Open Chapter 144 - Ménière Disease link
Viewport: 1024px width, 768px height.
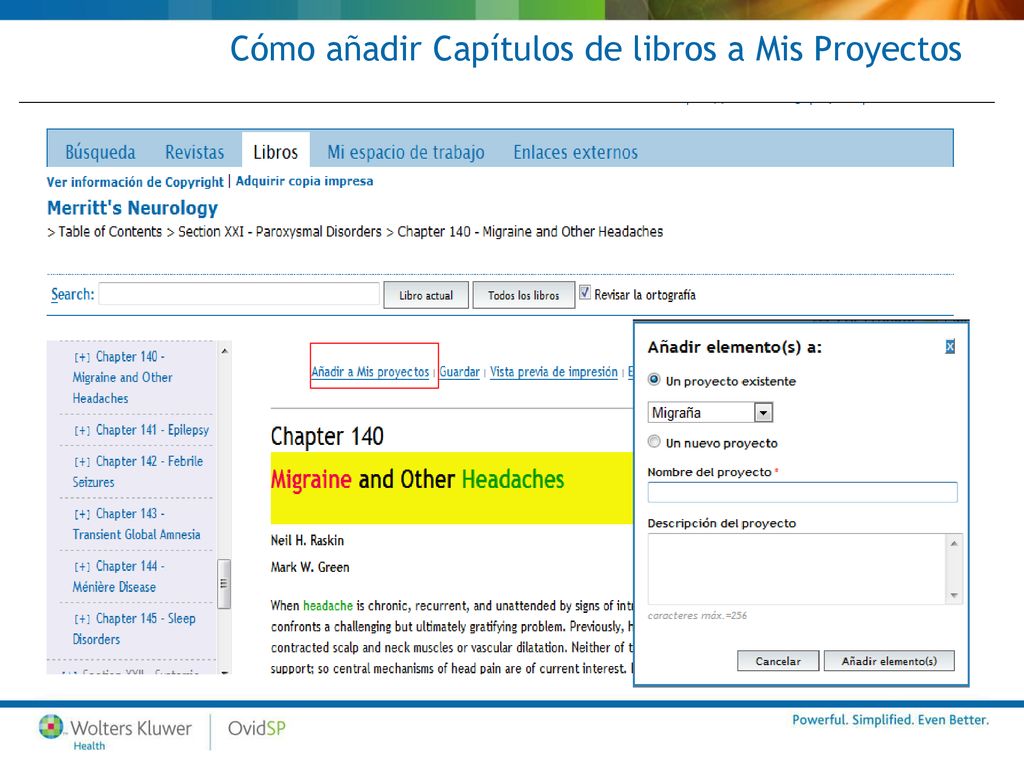pyautogui.click(x=118, y=577)
